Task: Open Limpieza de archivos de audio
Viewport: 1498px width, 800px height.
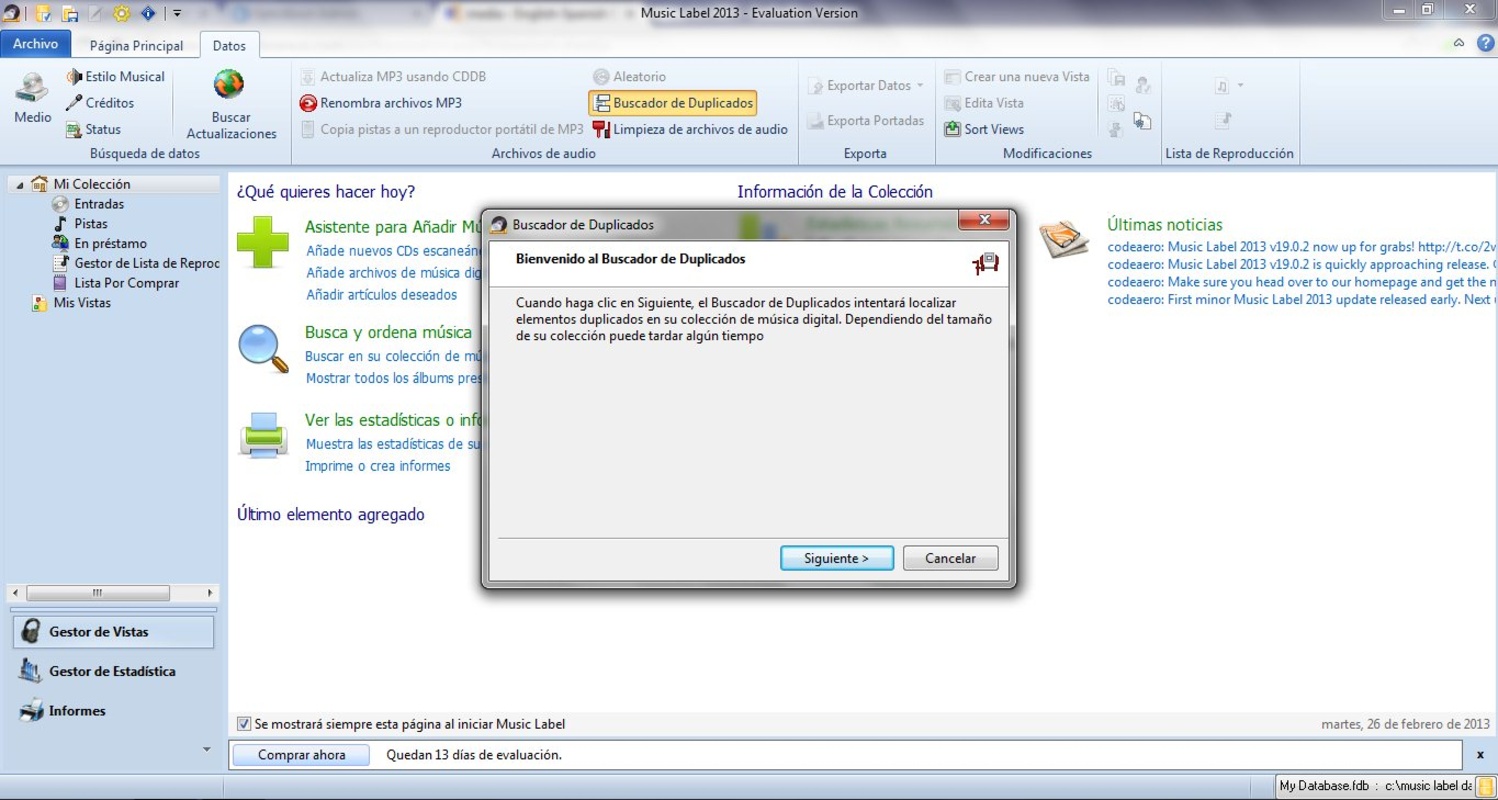Action: (x=690, y=129)
